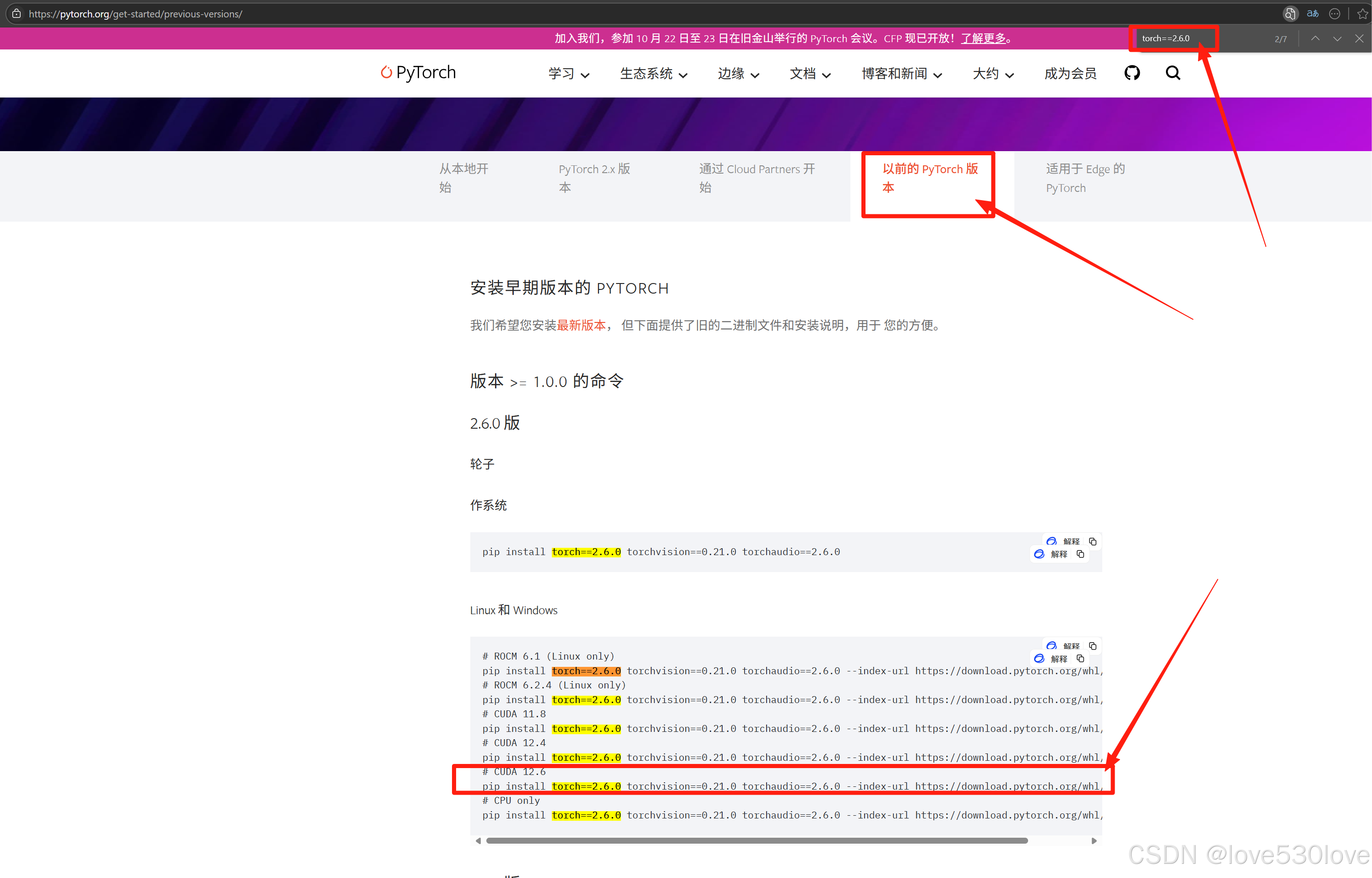This screenshot has height=878, width=1372.
Task: Expand the 文档 dropdown menu
Action: (809, 74)
